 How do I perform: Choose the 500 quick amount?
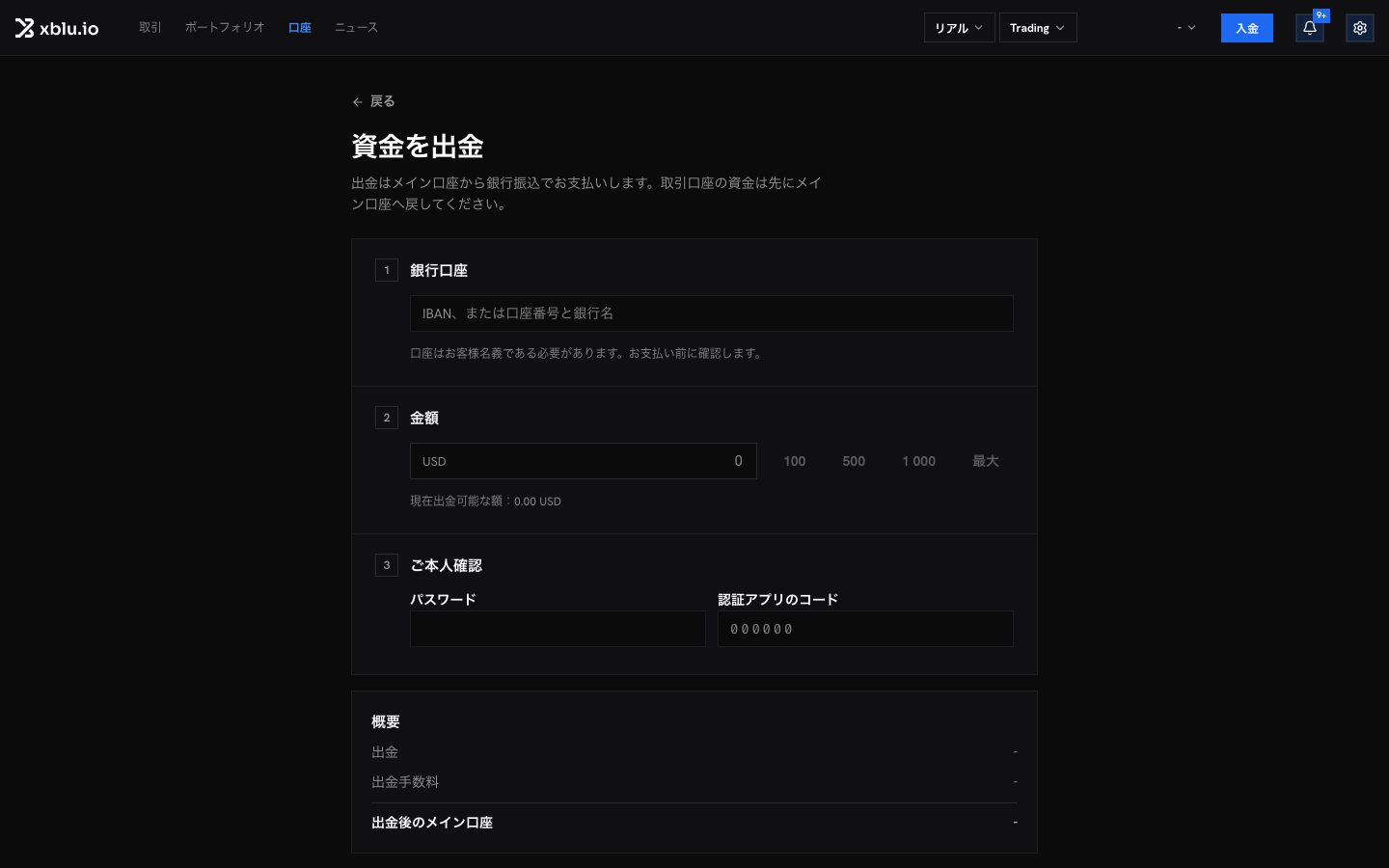[x=854, y=461]
